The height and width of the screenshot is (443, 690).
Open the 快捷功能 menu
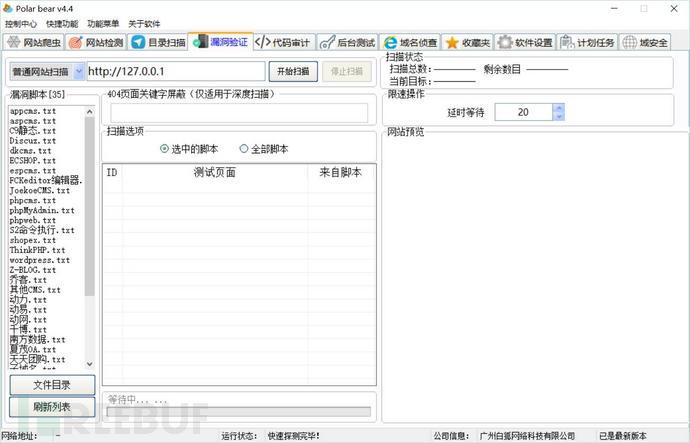(62, 24)
